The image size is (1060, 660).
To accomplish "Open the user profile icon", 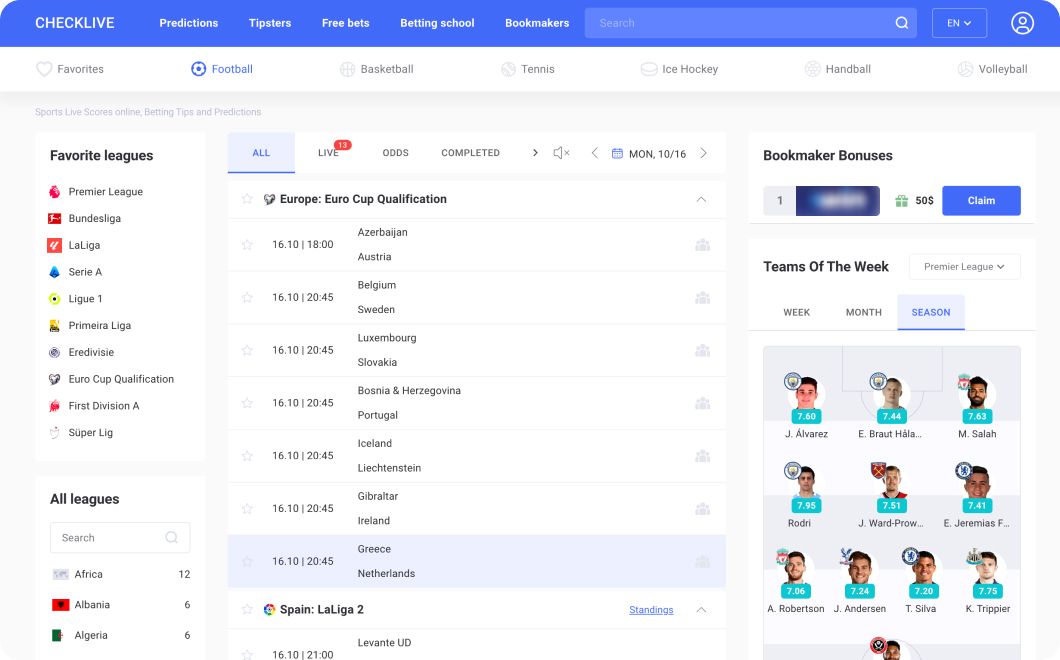I will tap(1022, 23).
